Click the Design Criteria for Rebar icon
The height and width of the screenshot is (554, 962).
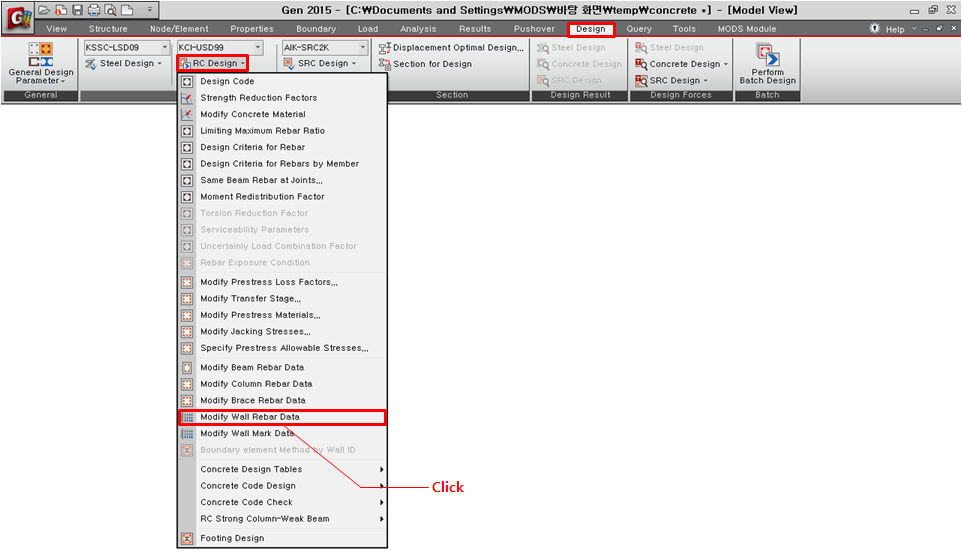point(187,148)
